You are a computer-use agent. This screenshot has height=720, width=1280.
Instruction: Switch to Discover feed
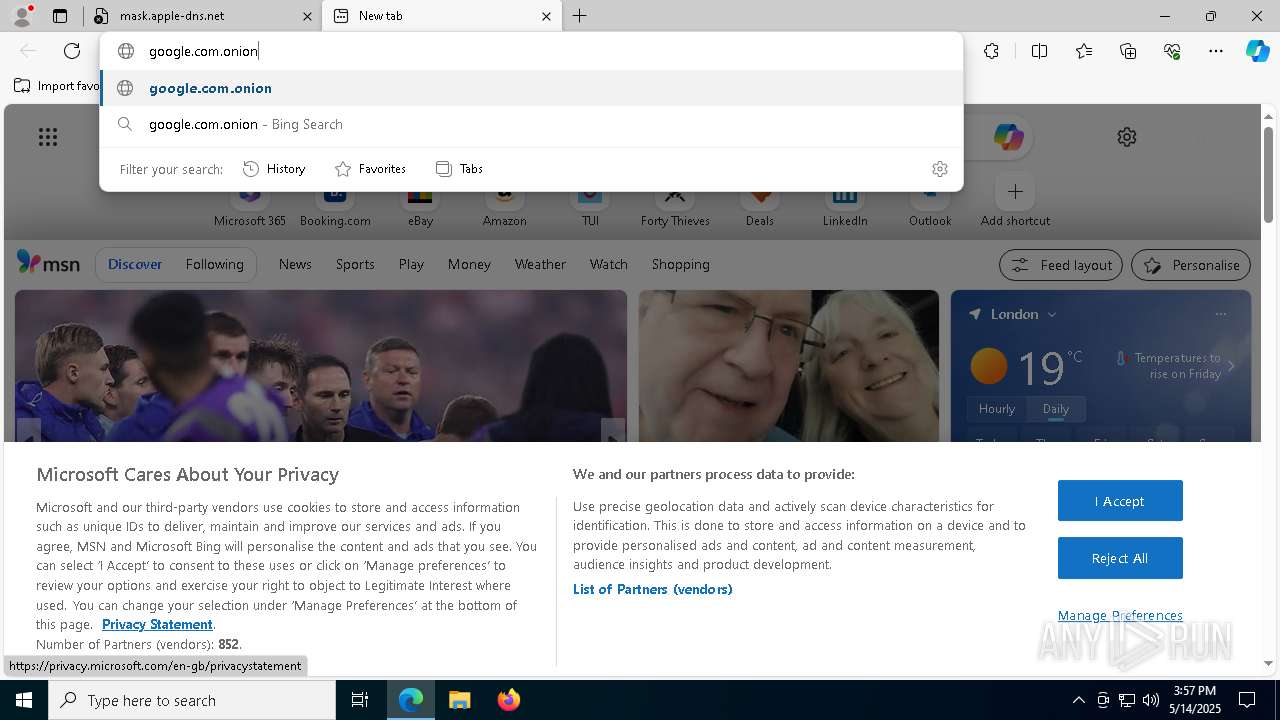(135, 264)
